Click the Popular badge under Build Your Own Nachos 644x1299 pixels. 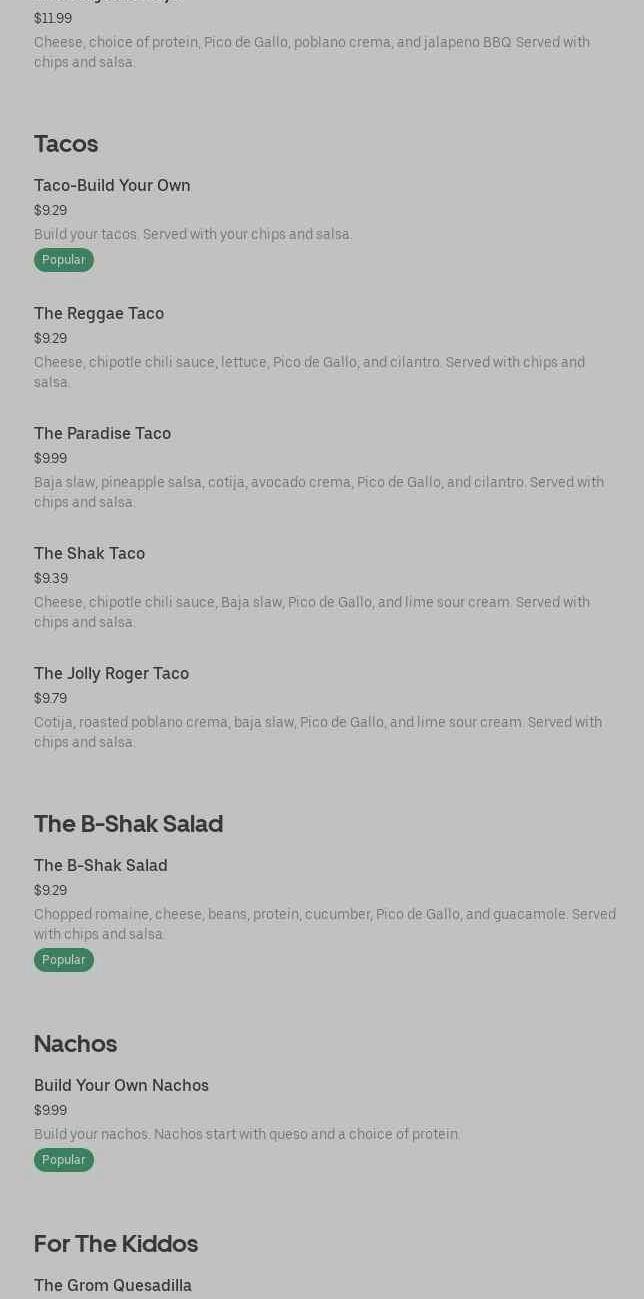click(x=64, y=1160)
